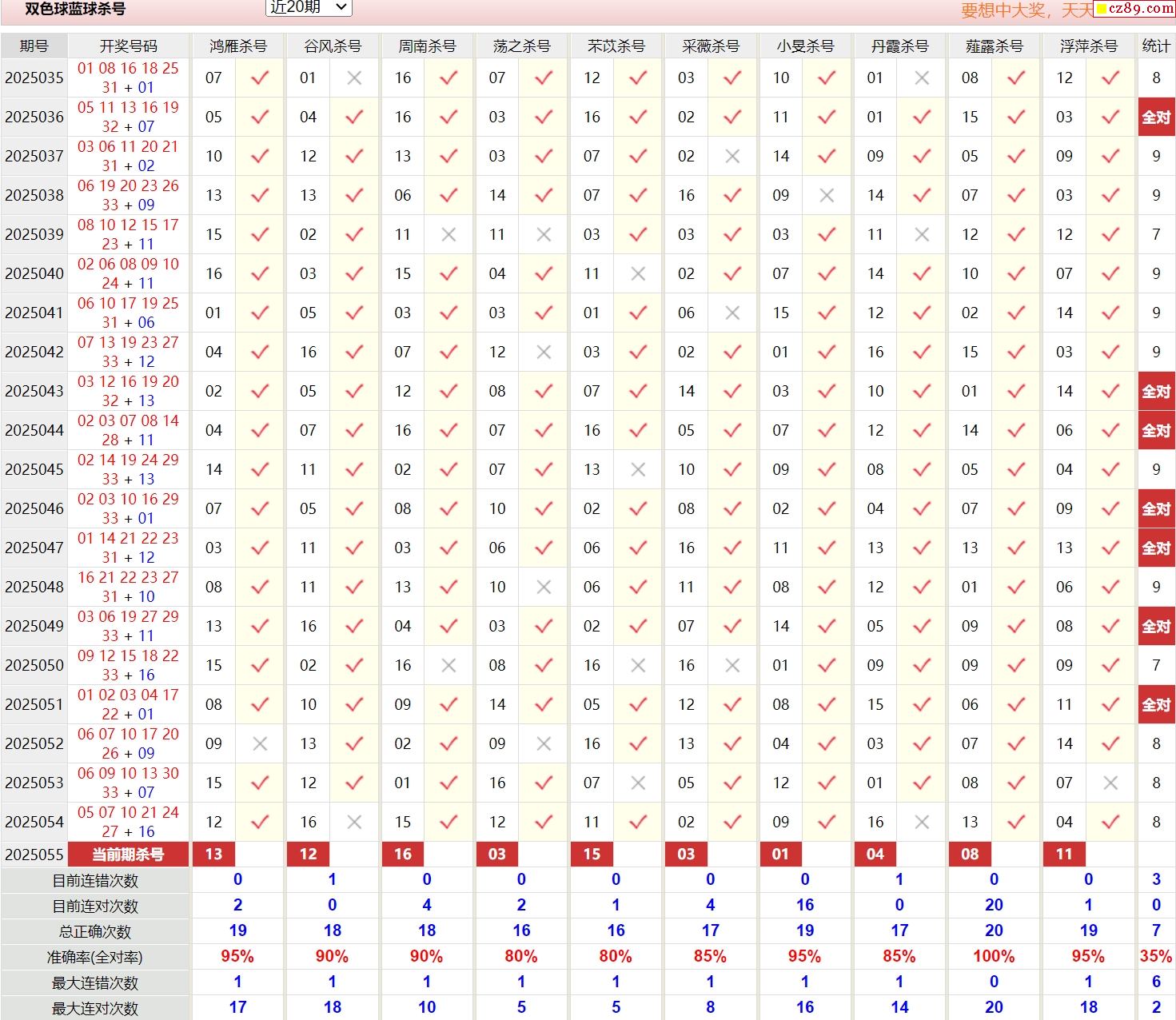Click 芣苡 current kill number 15
This screenshot has width=1176, height=1020.
592,855
